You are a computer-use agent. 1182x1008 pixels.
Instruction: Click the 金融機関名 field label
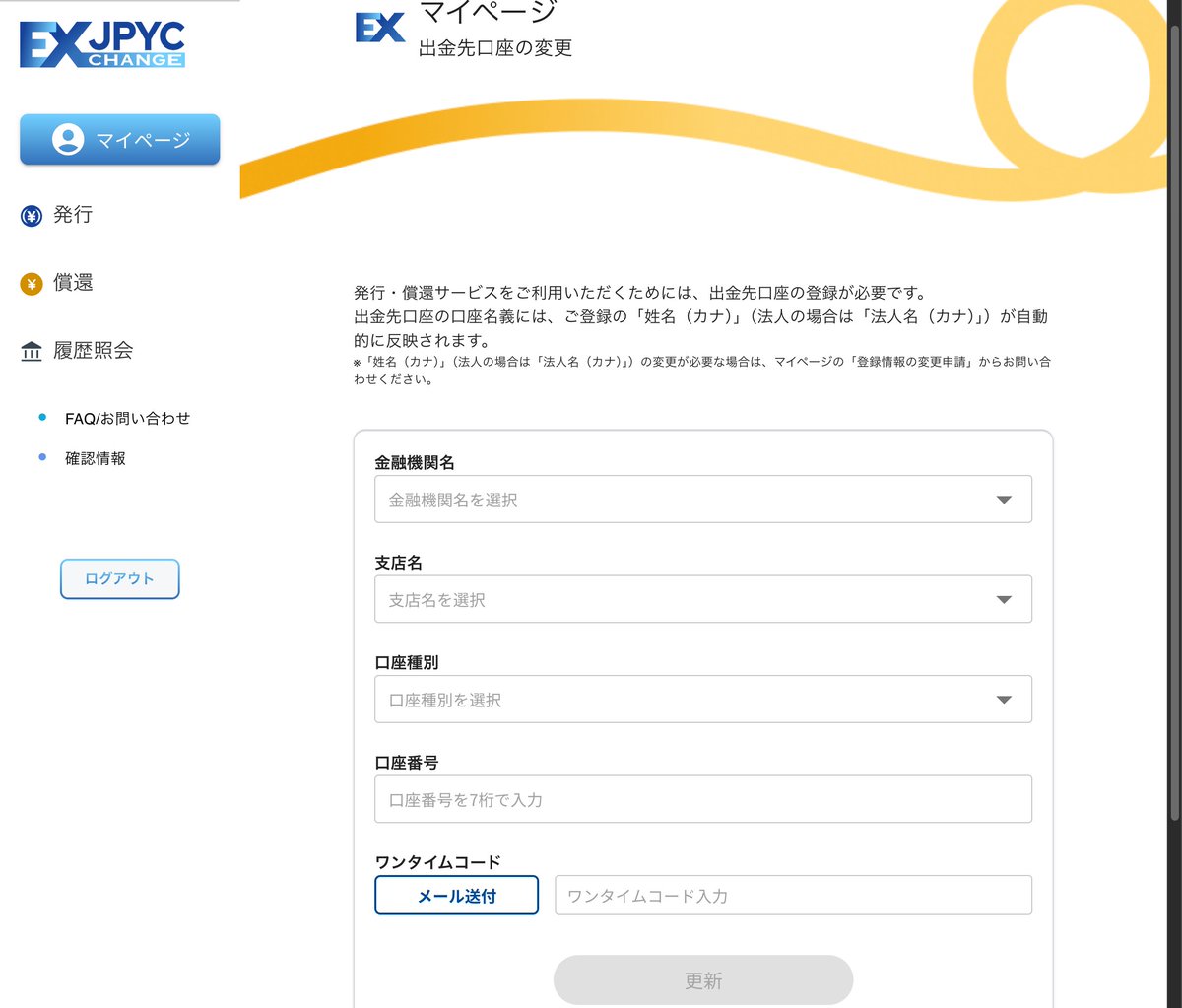415,462
